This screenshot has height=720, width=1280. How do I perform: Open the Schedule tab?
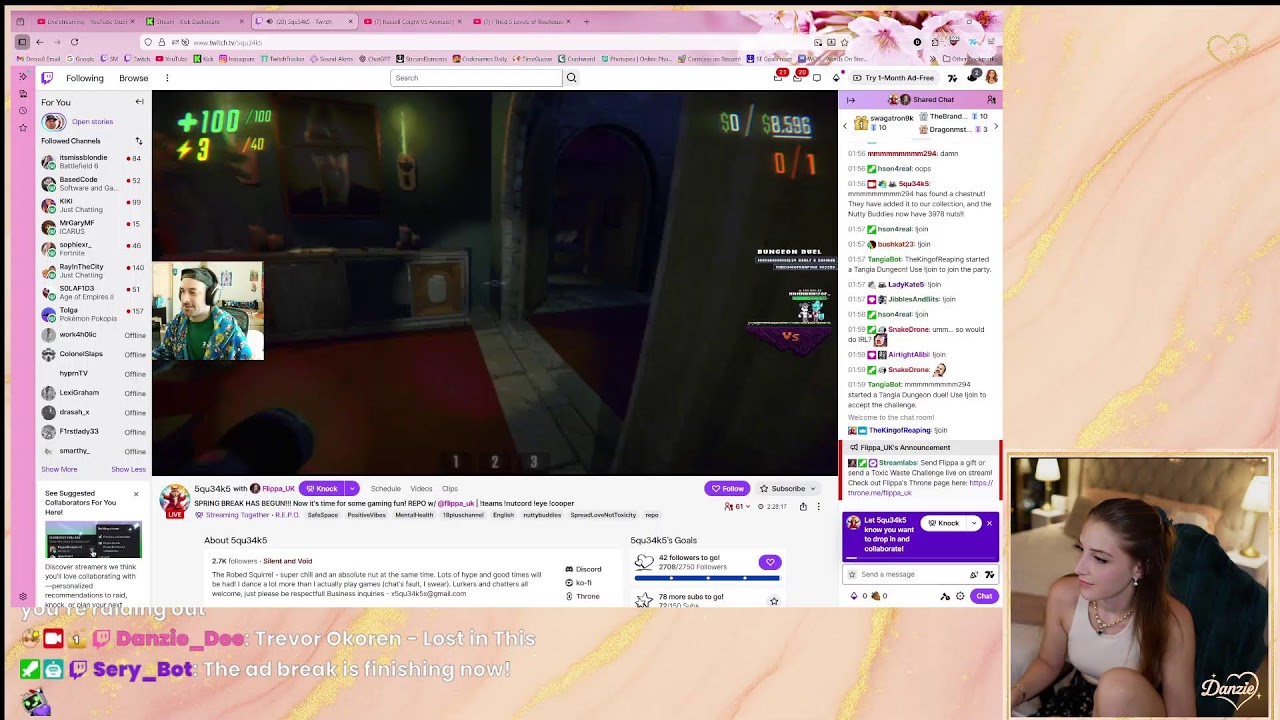(x=385, y=489)
